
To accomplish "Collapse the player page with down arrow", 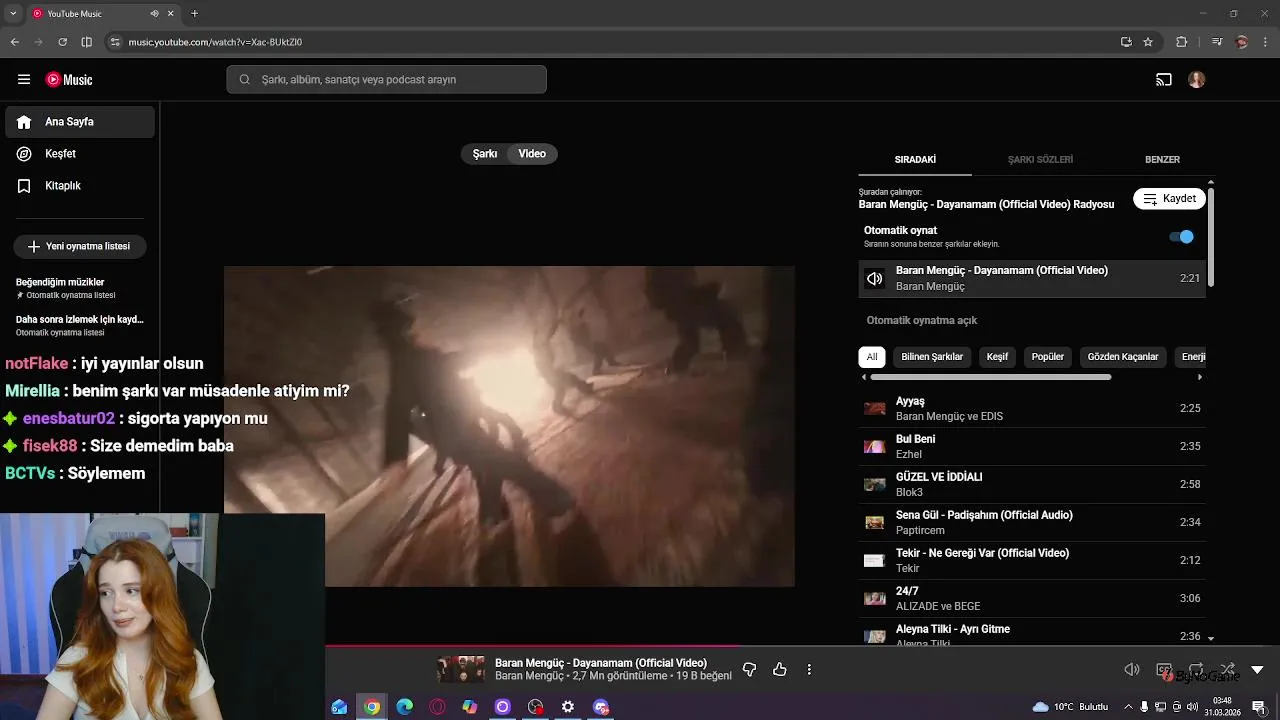I will tap(1258, 669).
